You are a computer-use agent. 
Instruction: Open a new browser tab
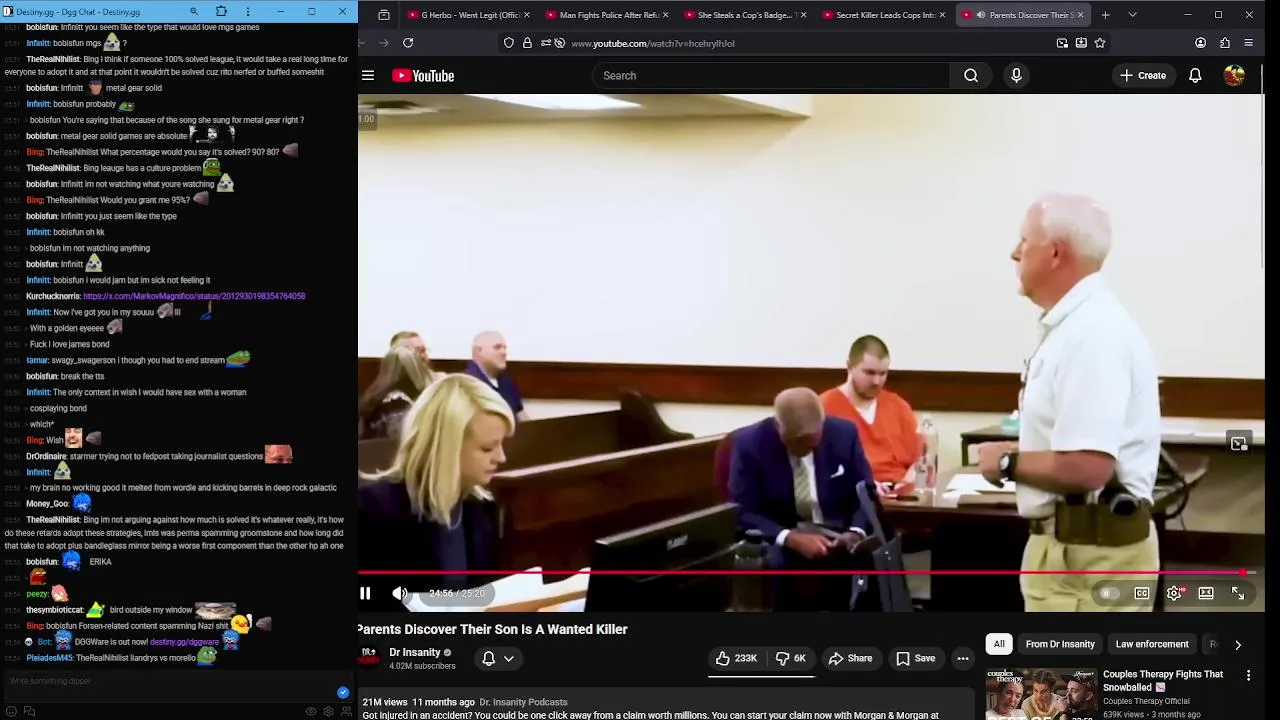(1105, 15)
